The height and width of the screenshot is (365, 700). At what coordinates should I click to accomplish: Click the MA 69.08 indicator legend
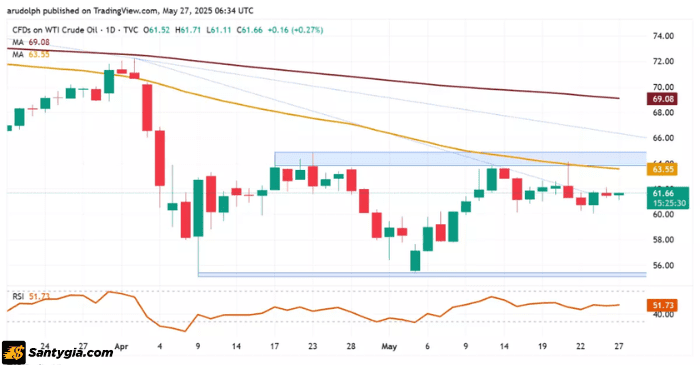[30, 42]
